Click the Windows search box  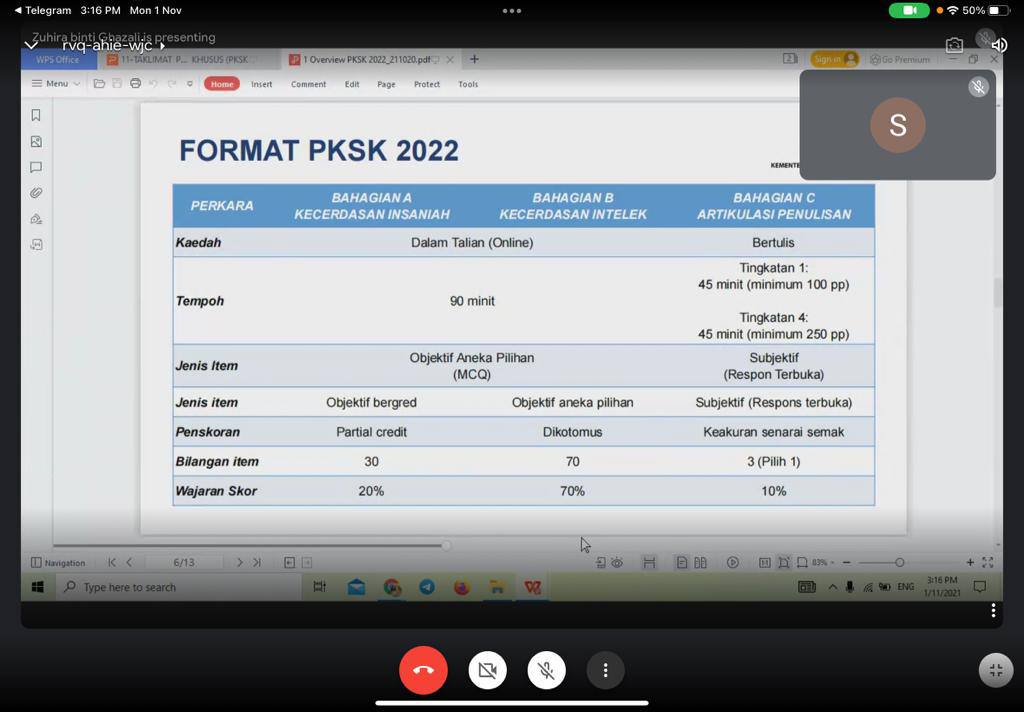(180, 587)
